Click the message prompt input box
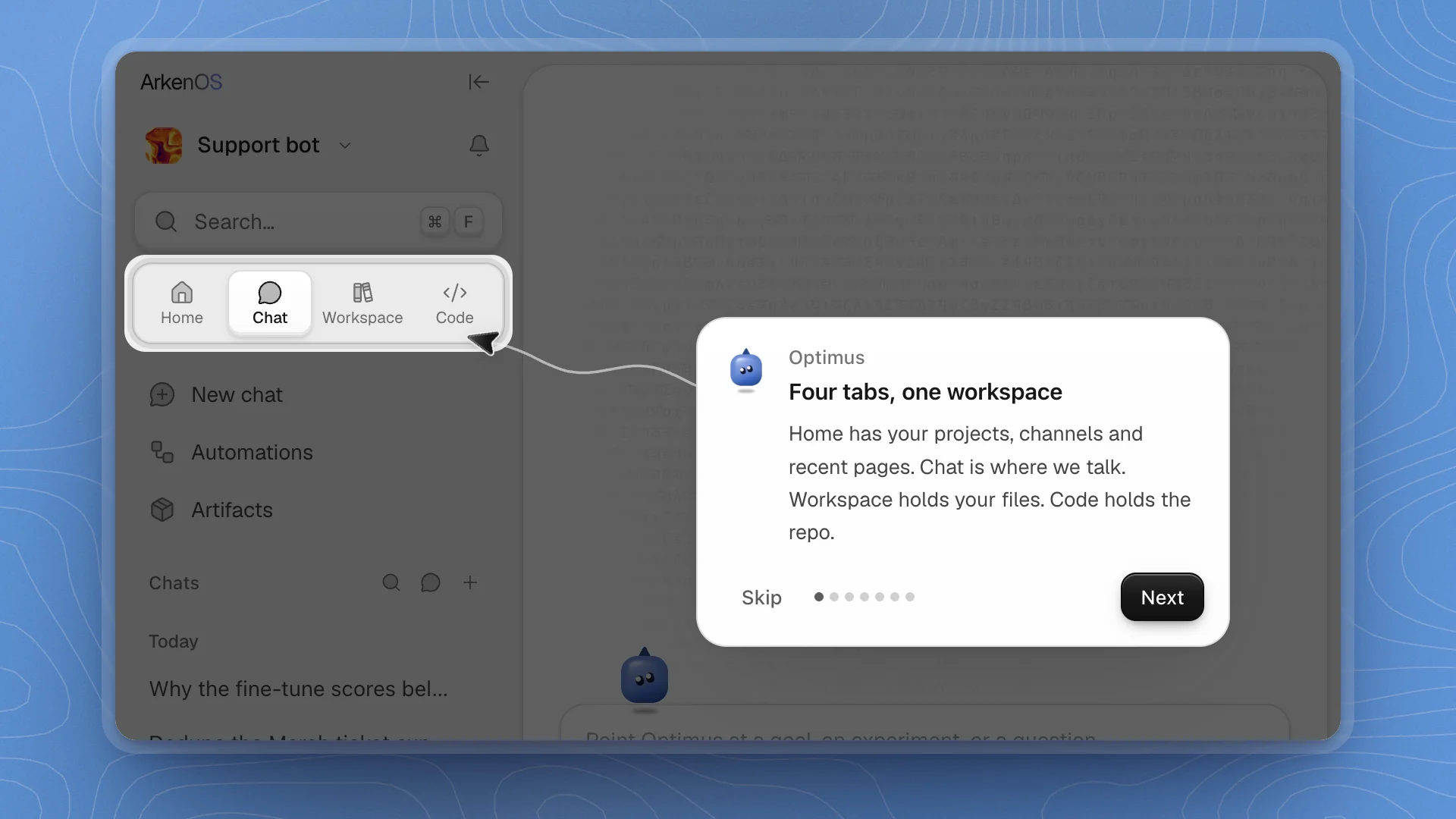 (924, 724)
